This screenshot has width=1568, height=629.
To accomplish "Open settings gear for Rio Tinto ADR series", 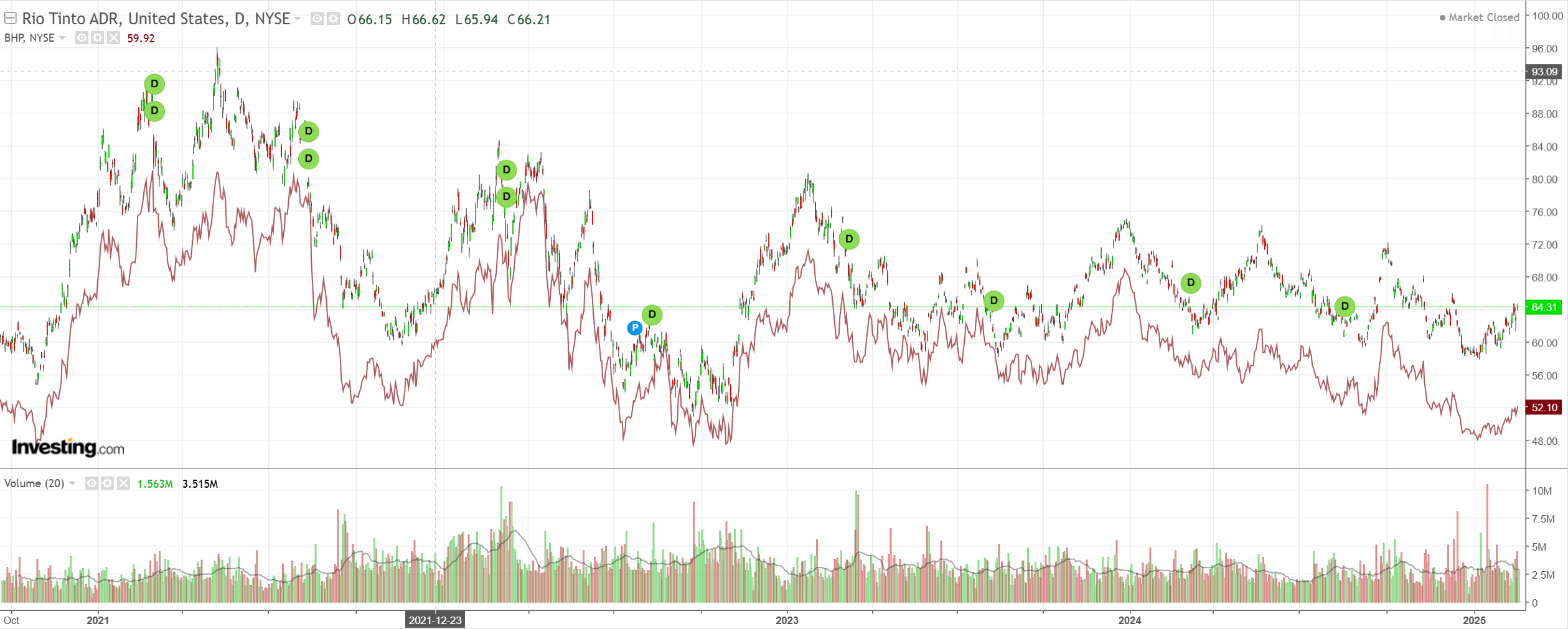I will [334, 19].
